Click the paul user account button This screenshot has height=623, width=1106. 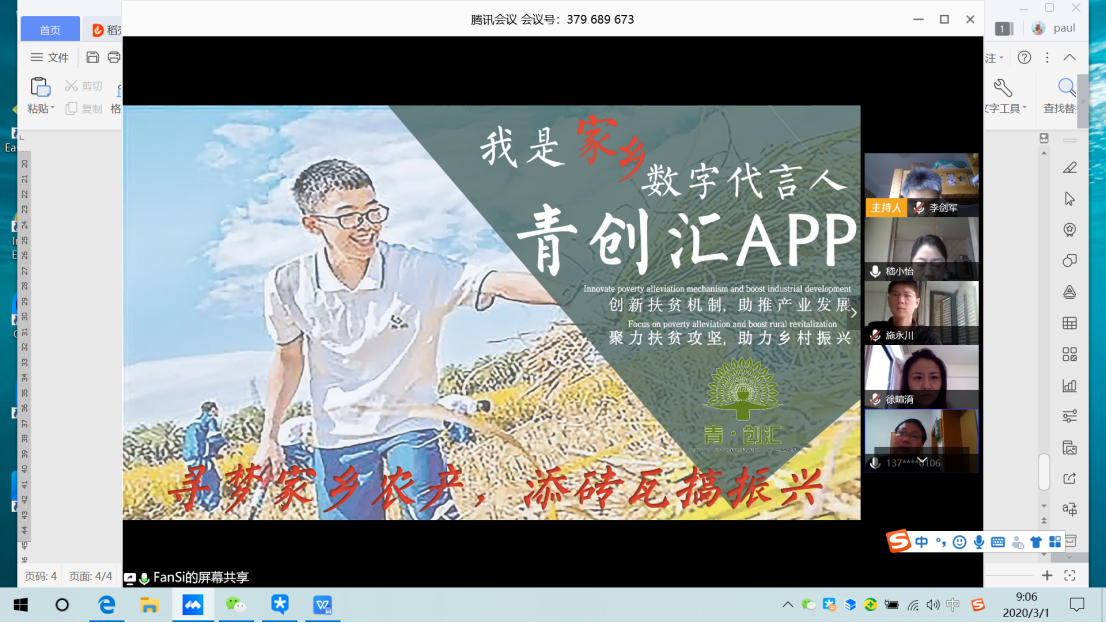tap(1056, 29)
